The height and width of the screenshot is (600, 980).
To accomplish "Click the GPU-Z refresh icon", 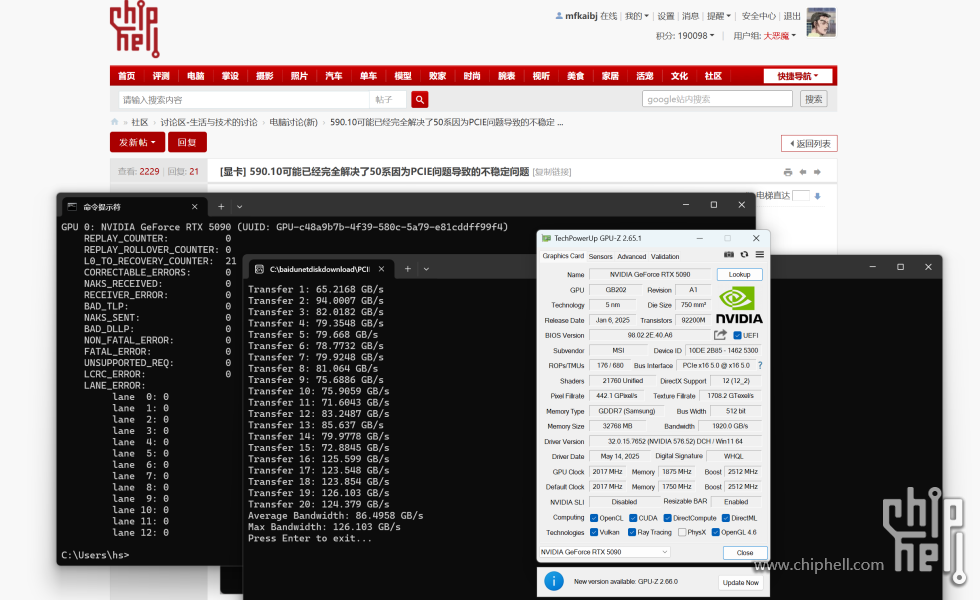I will coord(744,255).
